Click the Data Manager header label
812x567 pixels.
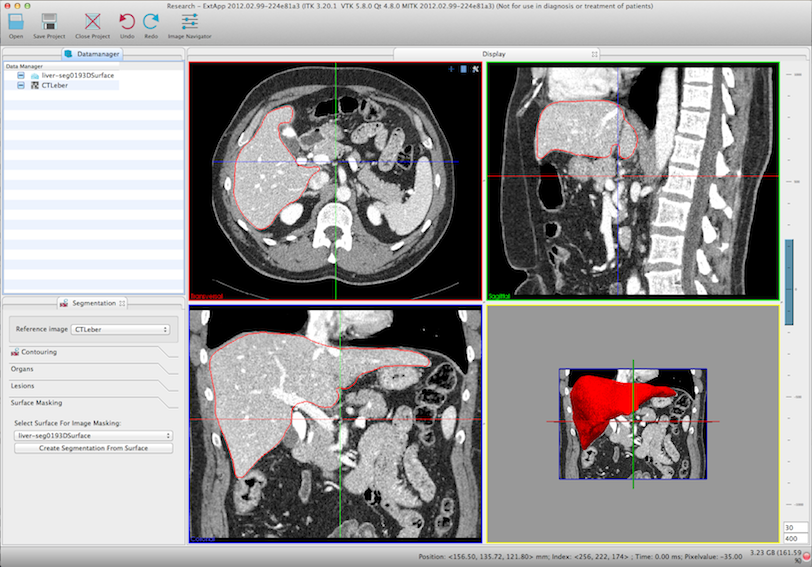click(x=24, y=66)
